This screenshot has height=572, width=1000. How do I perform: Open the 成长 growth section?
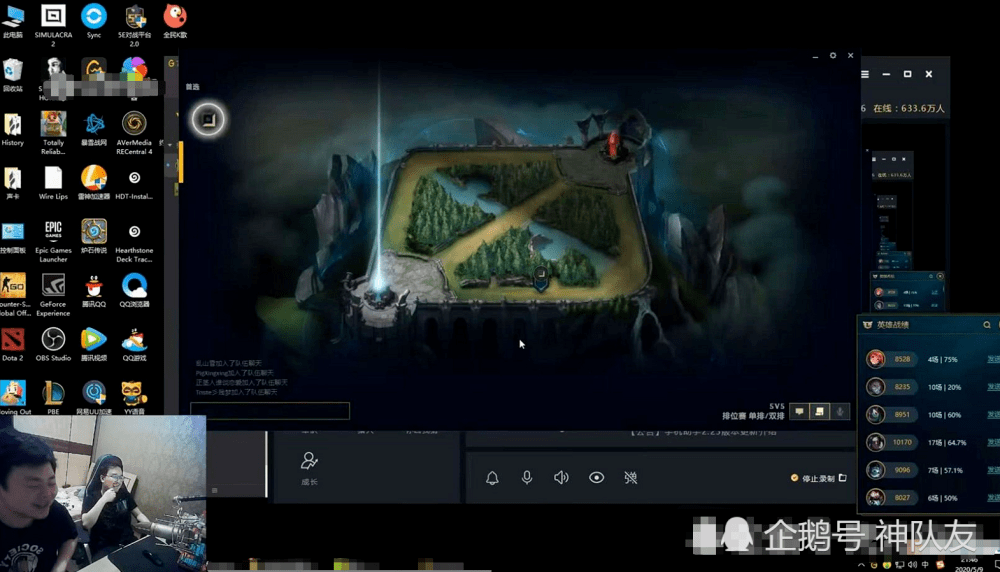coord(309,469)
